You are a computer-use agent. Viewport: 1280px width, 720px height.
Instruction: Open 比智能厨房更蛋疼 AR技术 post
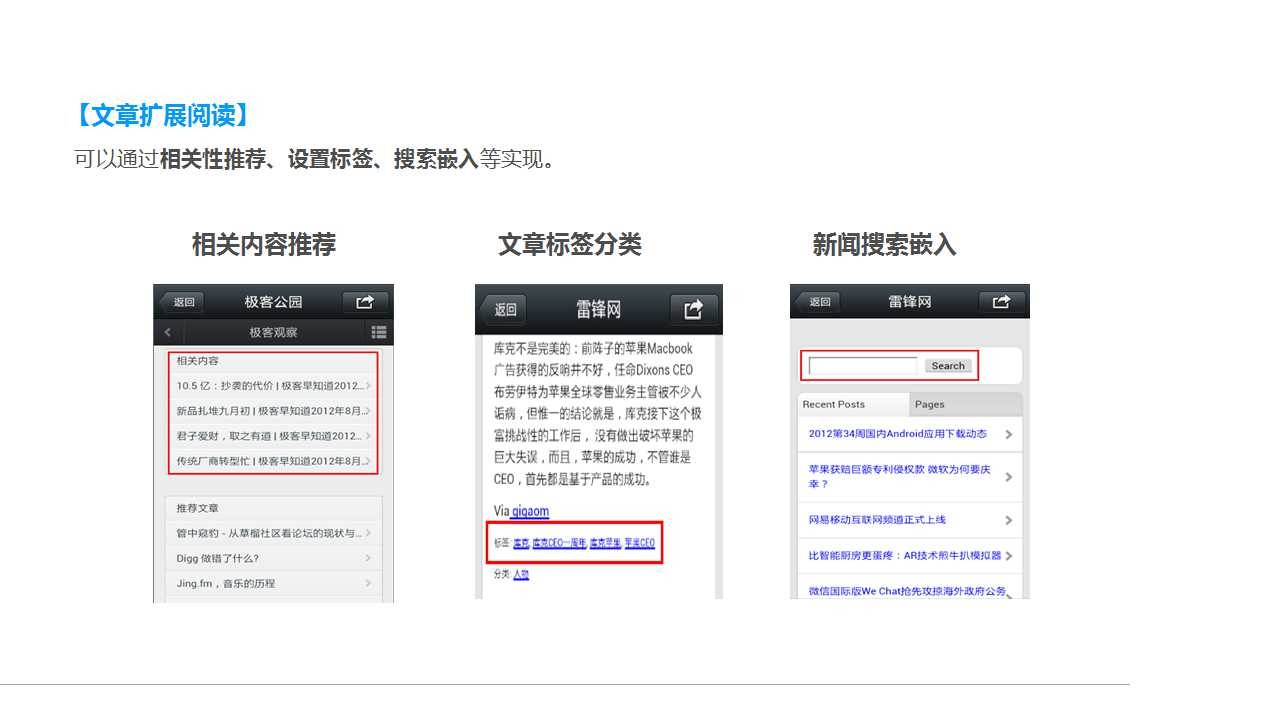[910, 555]
